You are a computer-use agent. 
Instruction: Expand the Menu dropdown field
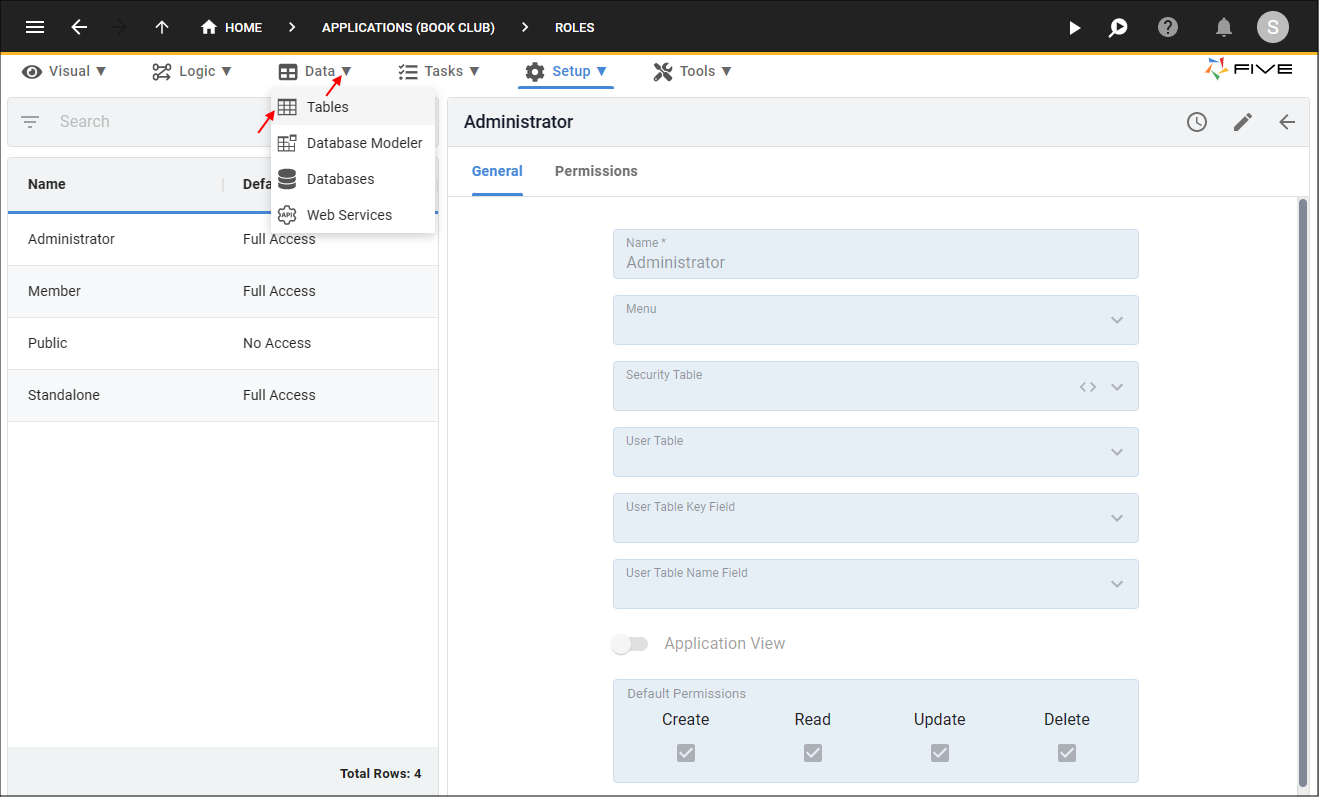[1117, 320]
